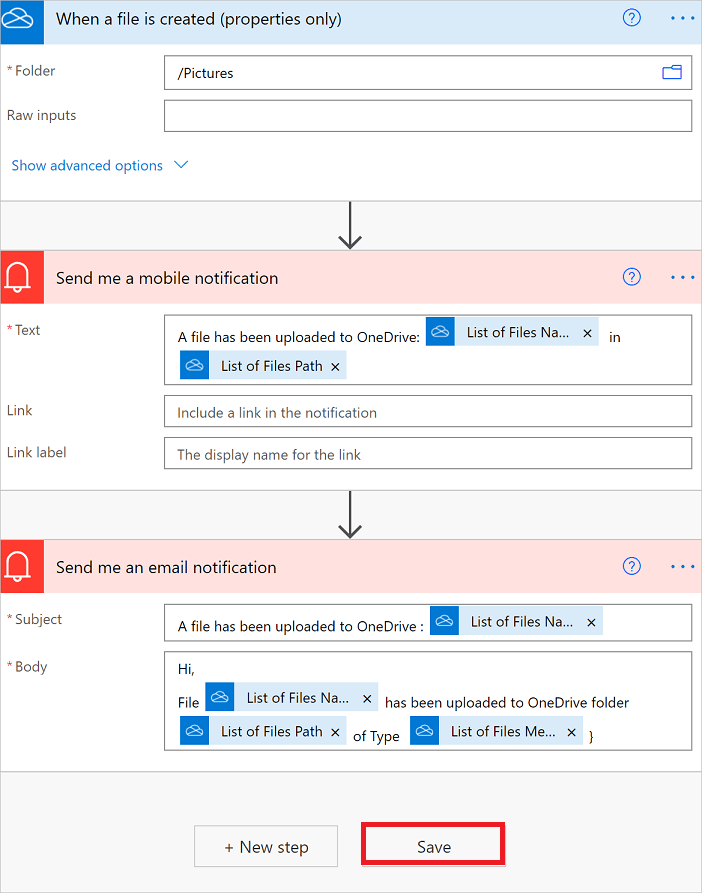The height and width of the screenshot is (893, 702).
Task: Open the folder picker next to /Pictures
Action: (672, 72)
